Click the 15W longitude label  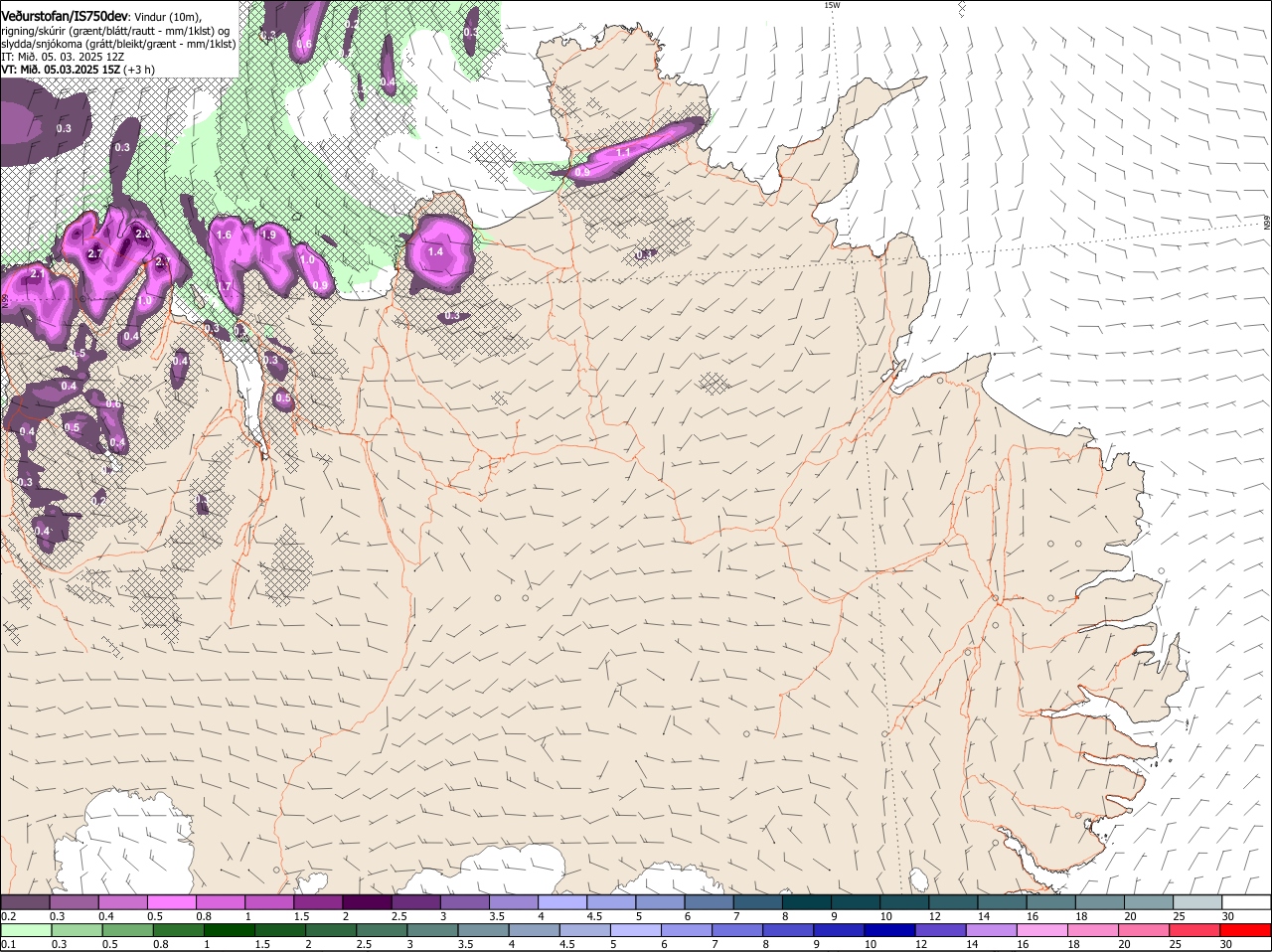point(832,5)
